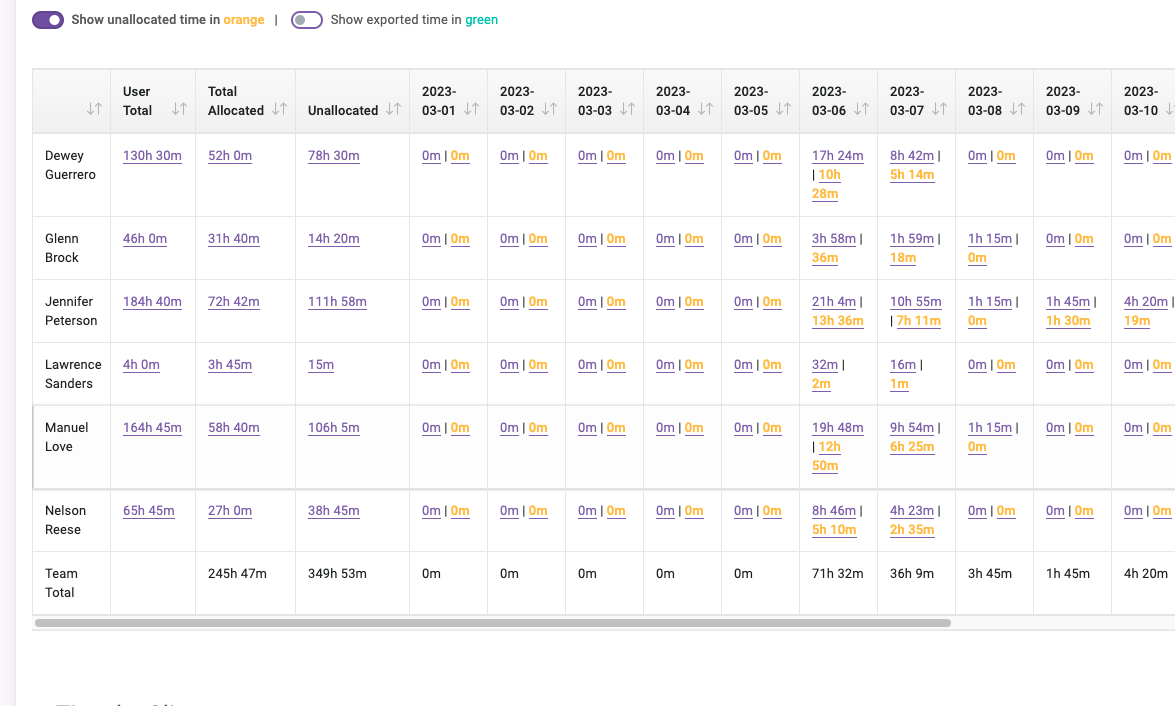Sort by the User Total column

coord(179,109)
